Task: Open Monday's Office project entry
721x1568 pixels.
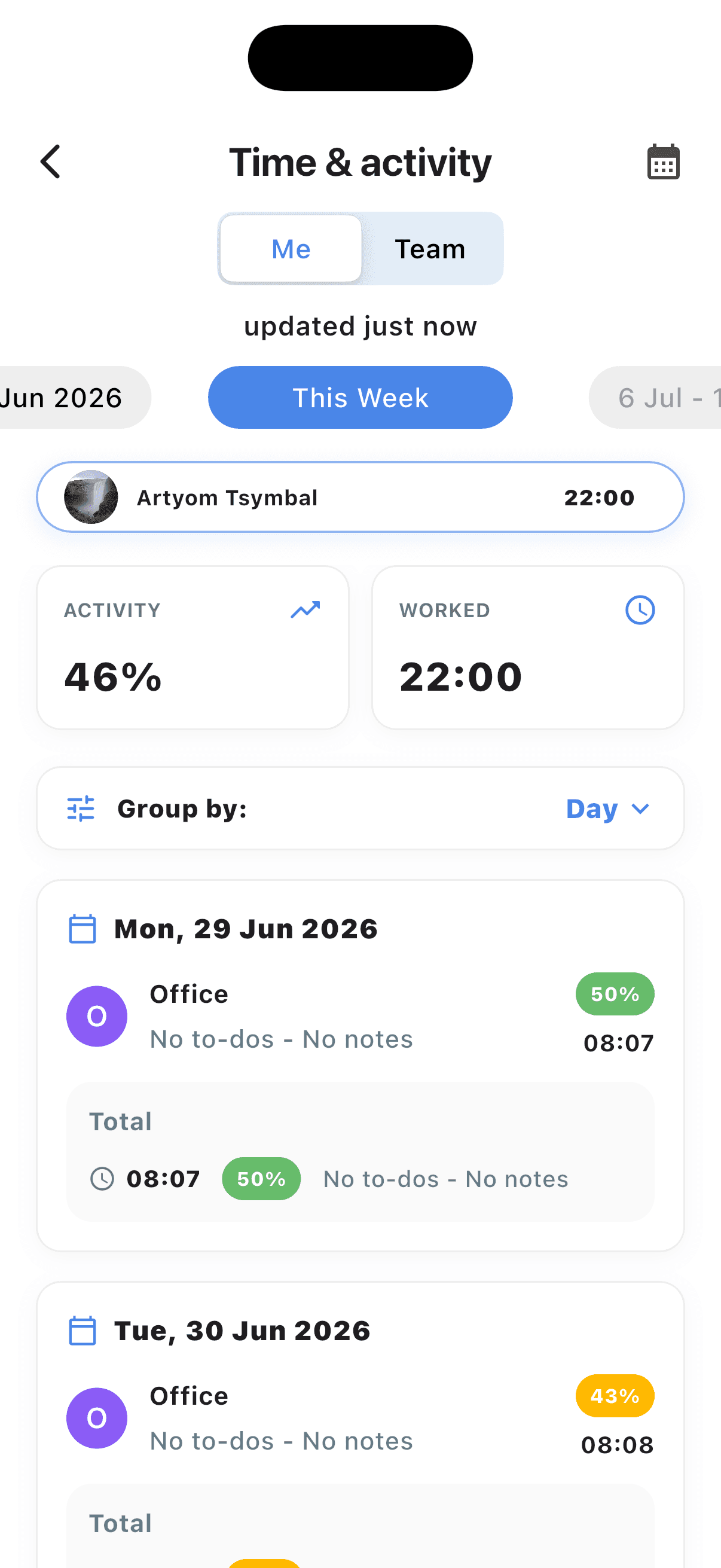Action: point(360,1017)
